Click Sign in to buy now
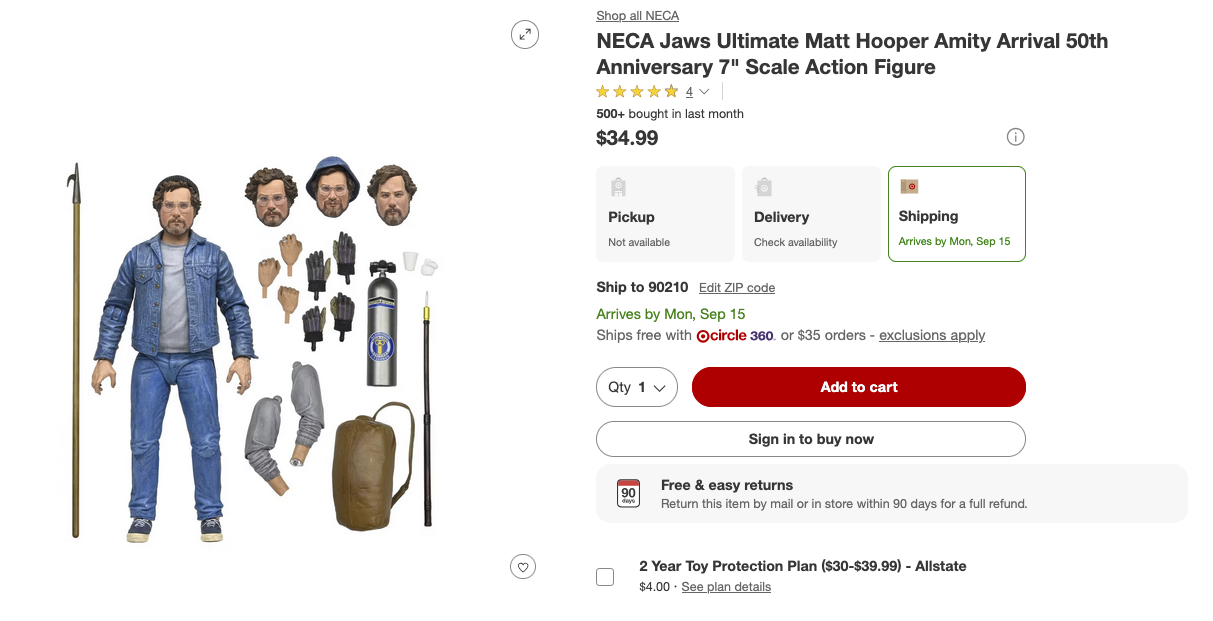 point(810,439)
